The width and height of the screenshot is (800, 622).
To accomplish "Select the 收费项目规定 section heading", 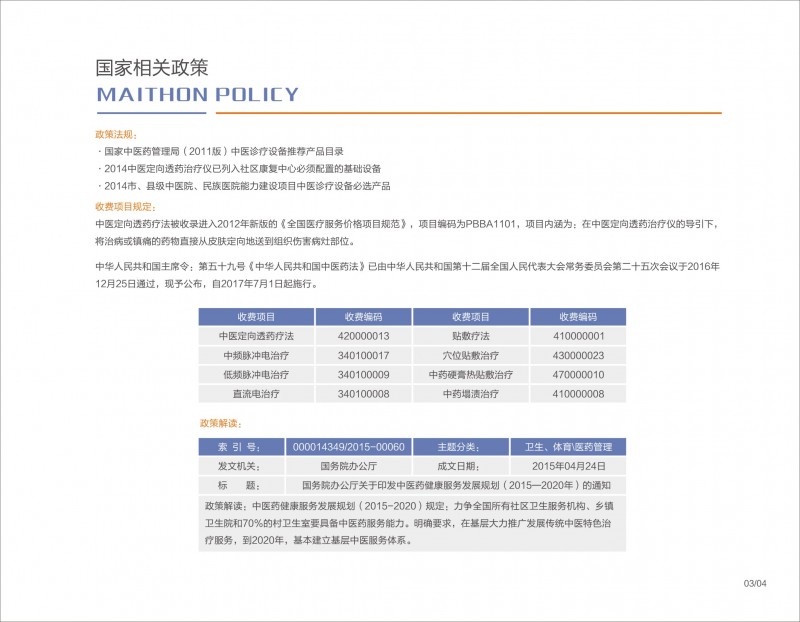I will 122,206.
